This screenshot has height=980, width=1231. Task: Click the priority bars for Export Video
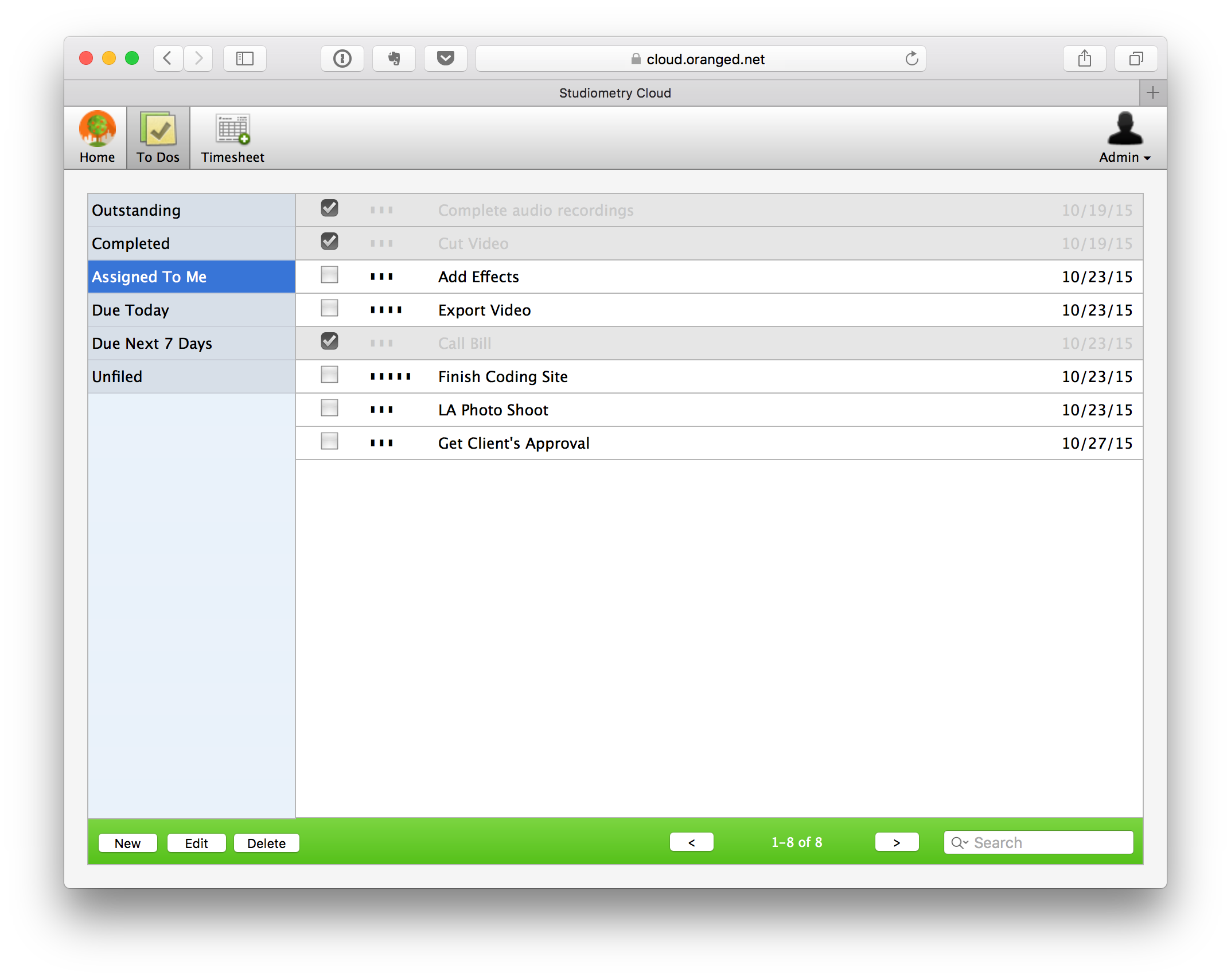pyautogui.click(x=386, y=310)
